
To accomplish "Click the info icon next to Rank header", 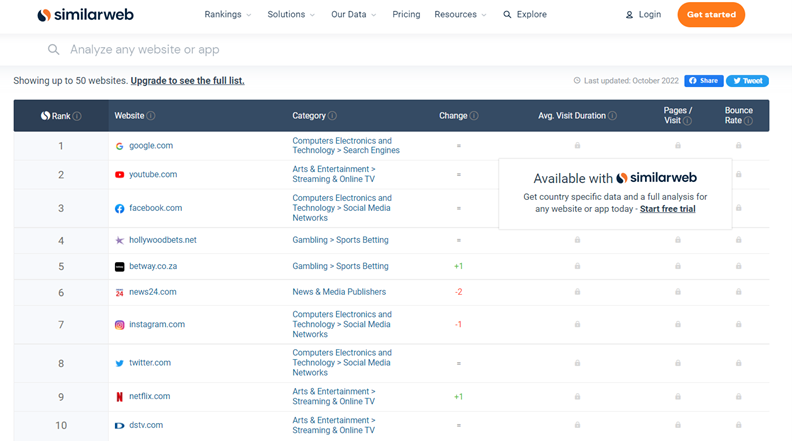I will [77, 116].
